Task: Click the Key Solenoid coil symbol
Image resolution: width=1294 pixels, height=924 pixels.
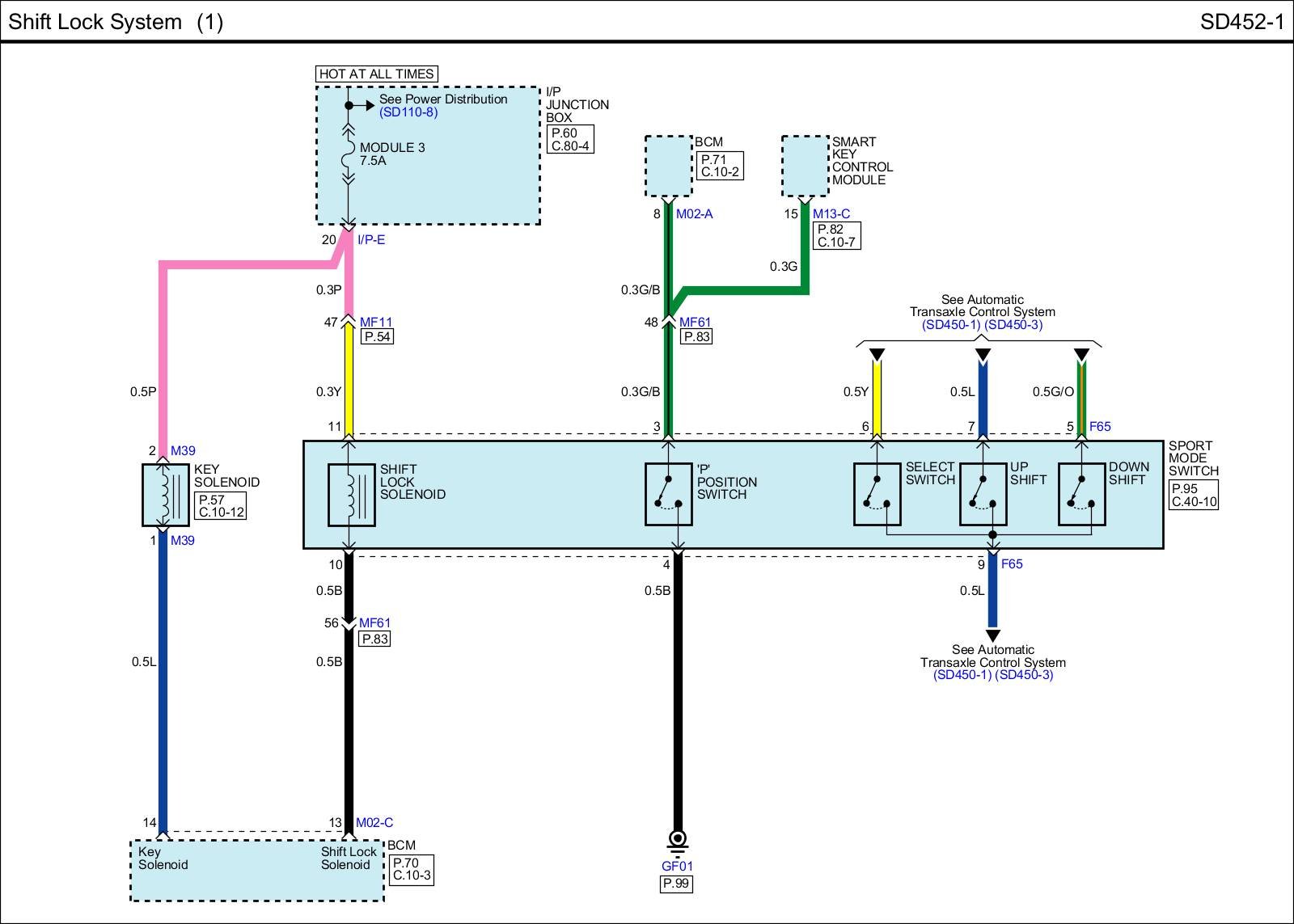Action: pyautogui.click(x=165, y=495)
